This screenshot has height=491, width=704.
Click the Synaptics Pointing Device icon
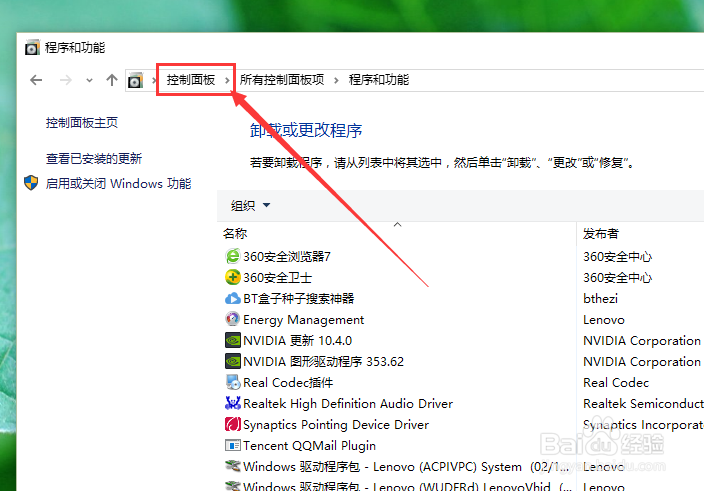click(233, 424)
